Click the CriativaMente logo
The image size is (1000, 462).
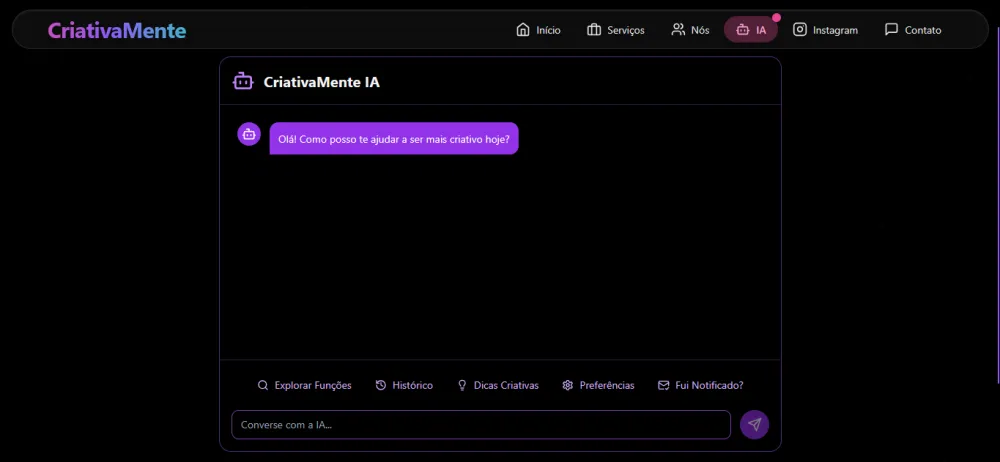[117, 30]
